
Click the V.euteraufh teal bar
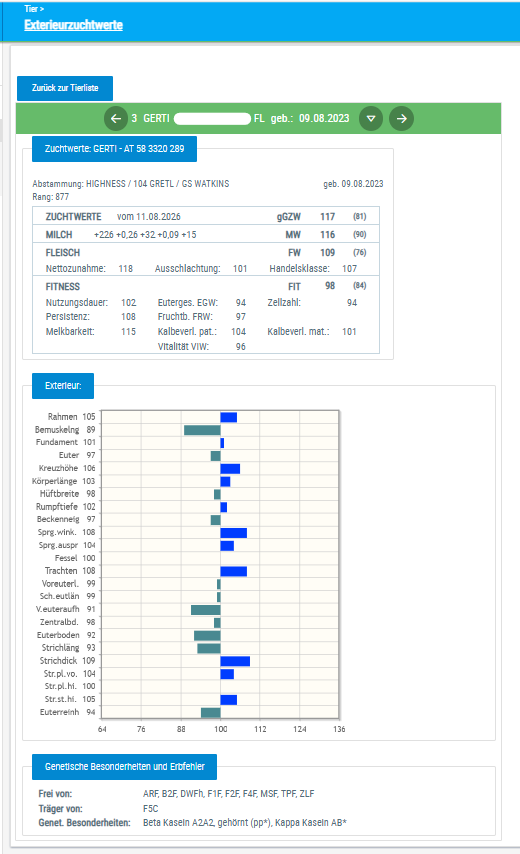[x=206, y=610]
